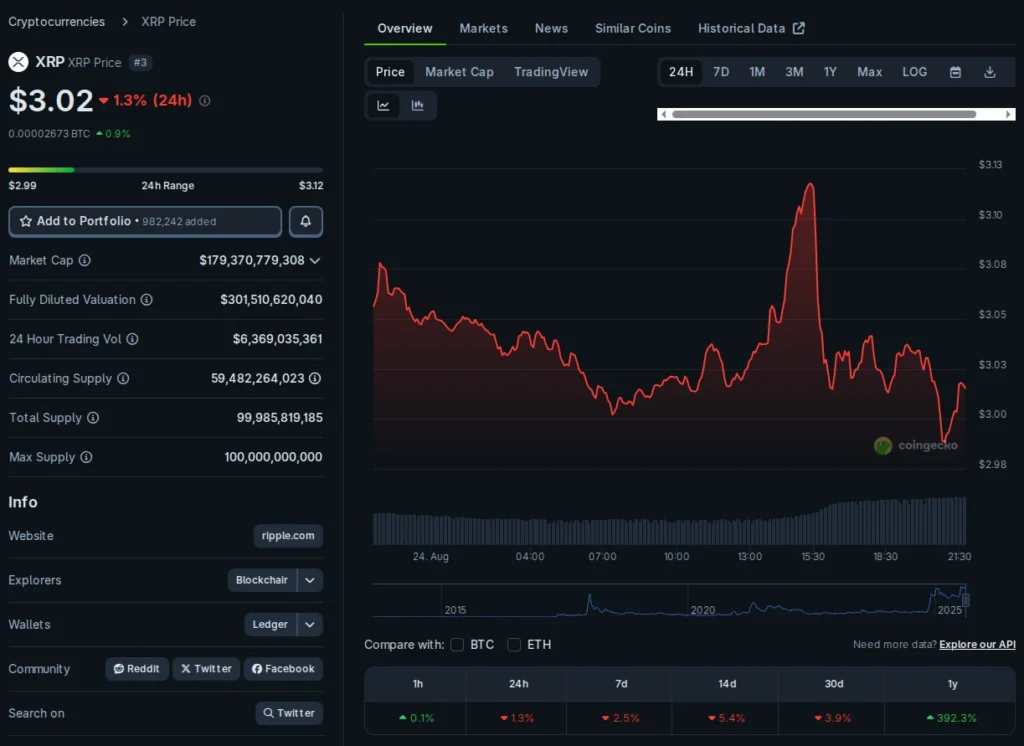1024x746 pixels.
Task: Select the 1Y time range
Action: 830,72
